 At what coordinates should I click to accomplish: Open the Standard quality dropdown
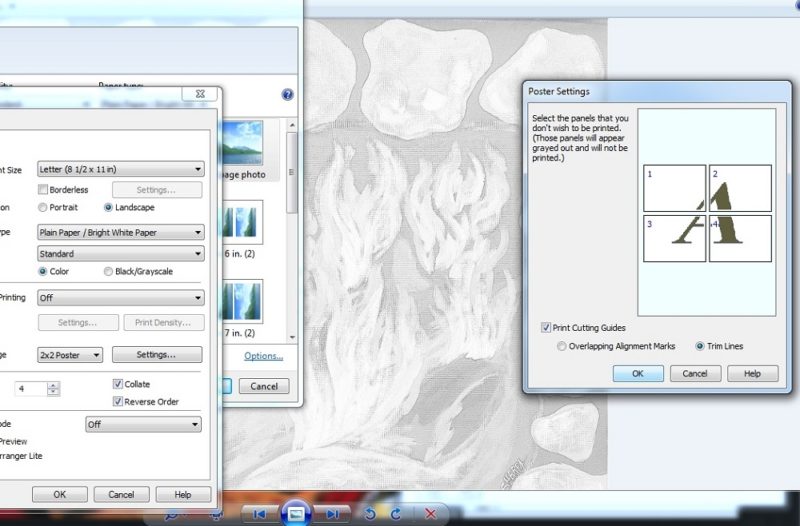coord(121,254)
